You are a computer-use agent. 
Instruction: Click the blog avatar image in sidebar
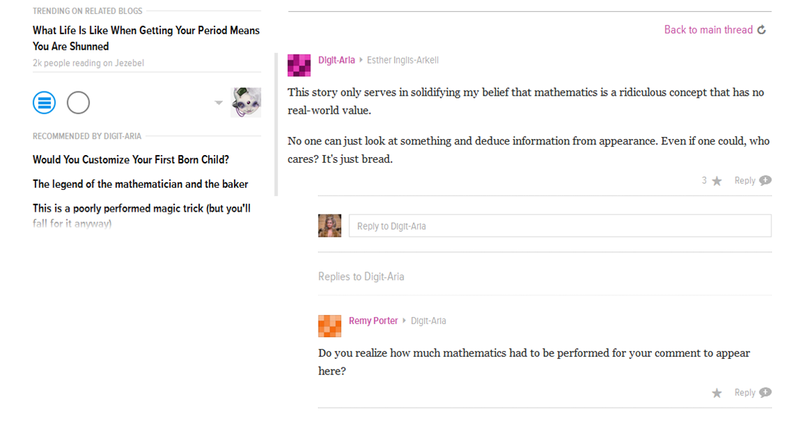(246, 102)
